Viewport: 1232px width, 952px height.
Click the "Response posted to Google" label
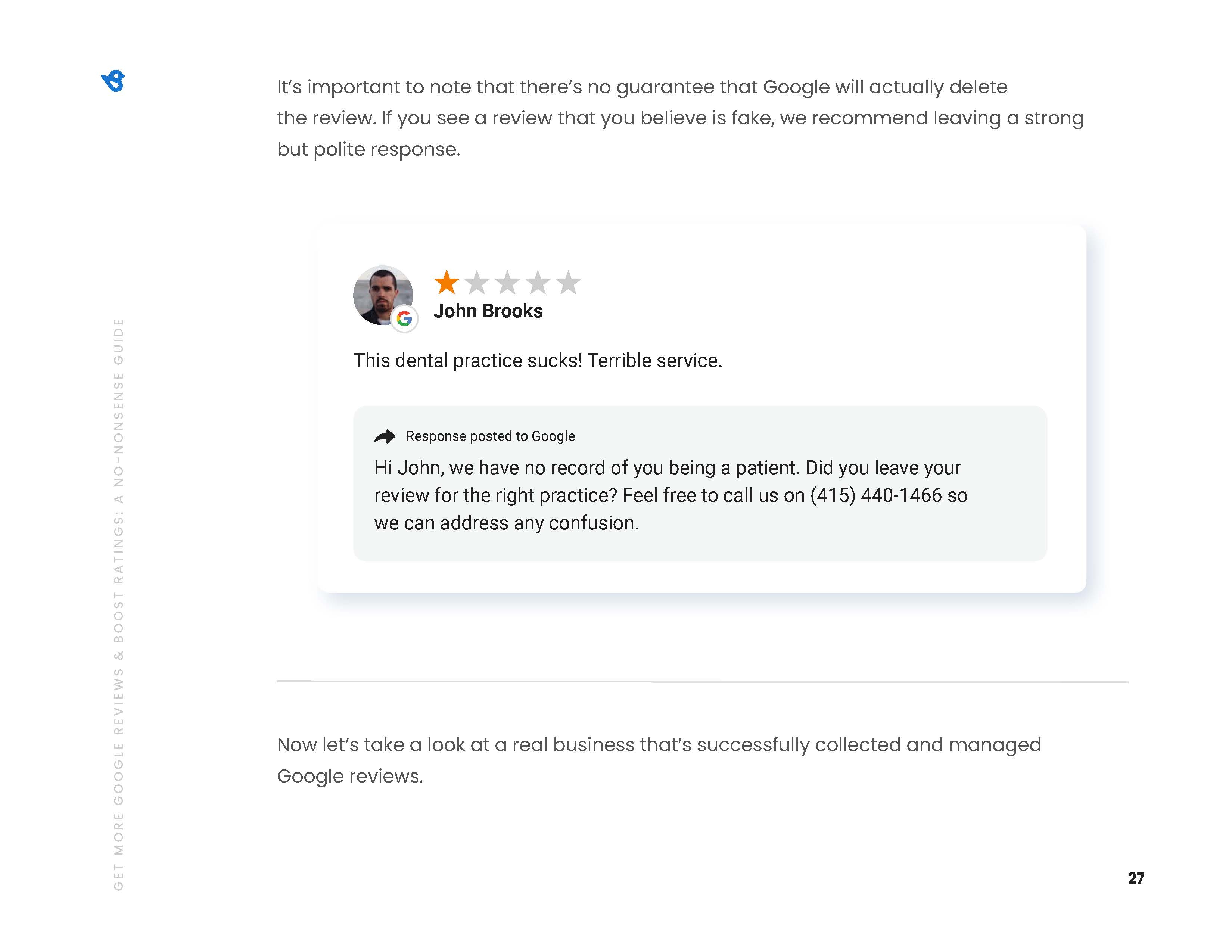[x=490, y=436]
